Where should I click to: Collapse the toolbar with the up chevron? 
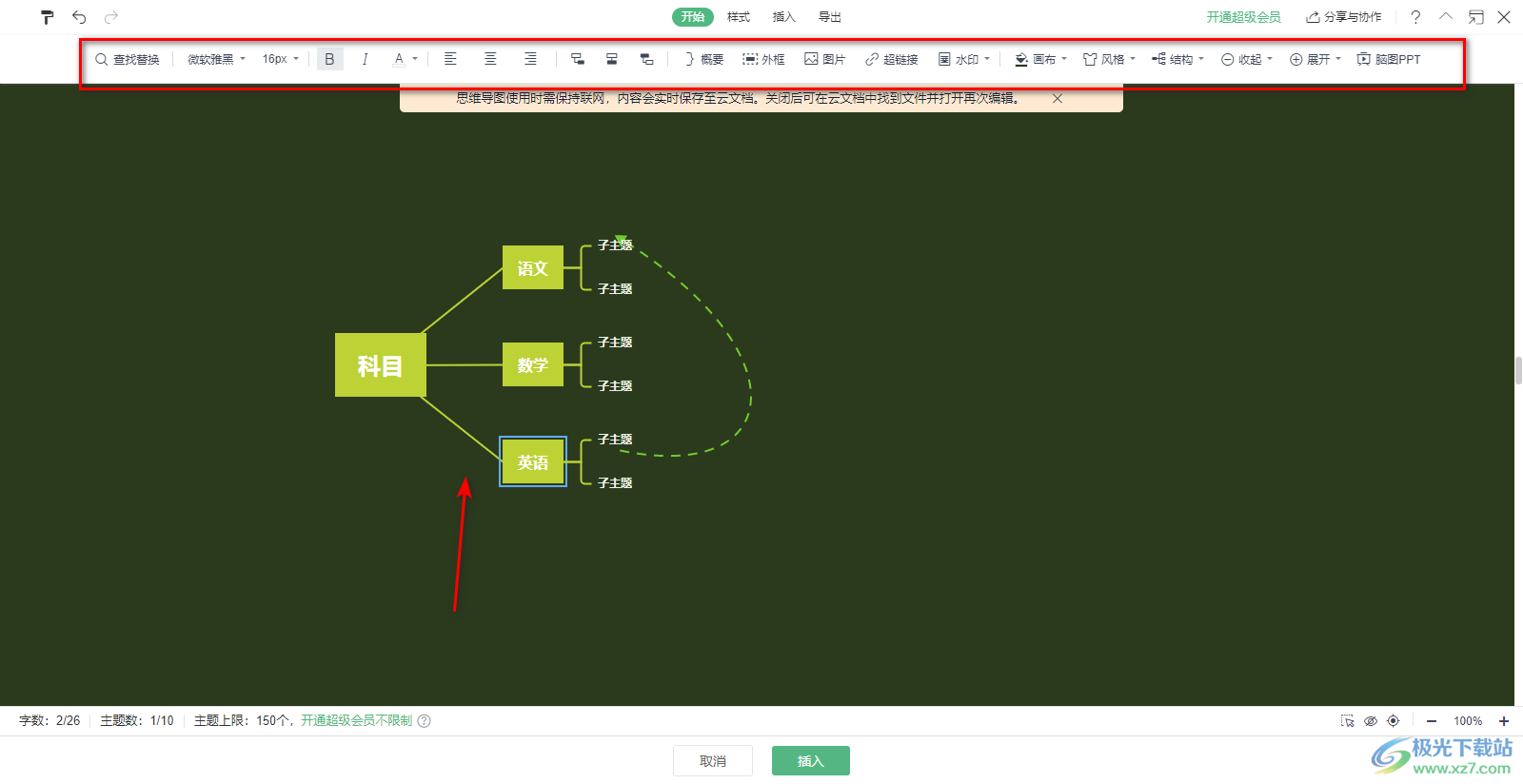click(1446, 17)
